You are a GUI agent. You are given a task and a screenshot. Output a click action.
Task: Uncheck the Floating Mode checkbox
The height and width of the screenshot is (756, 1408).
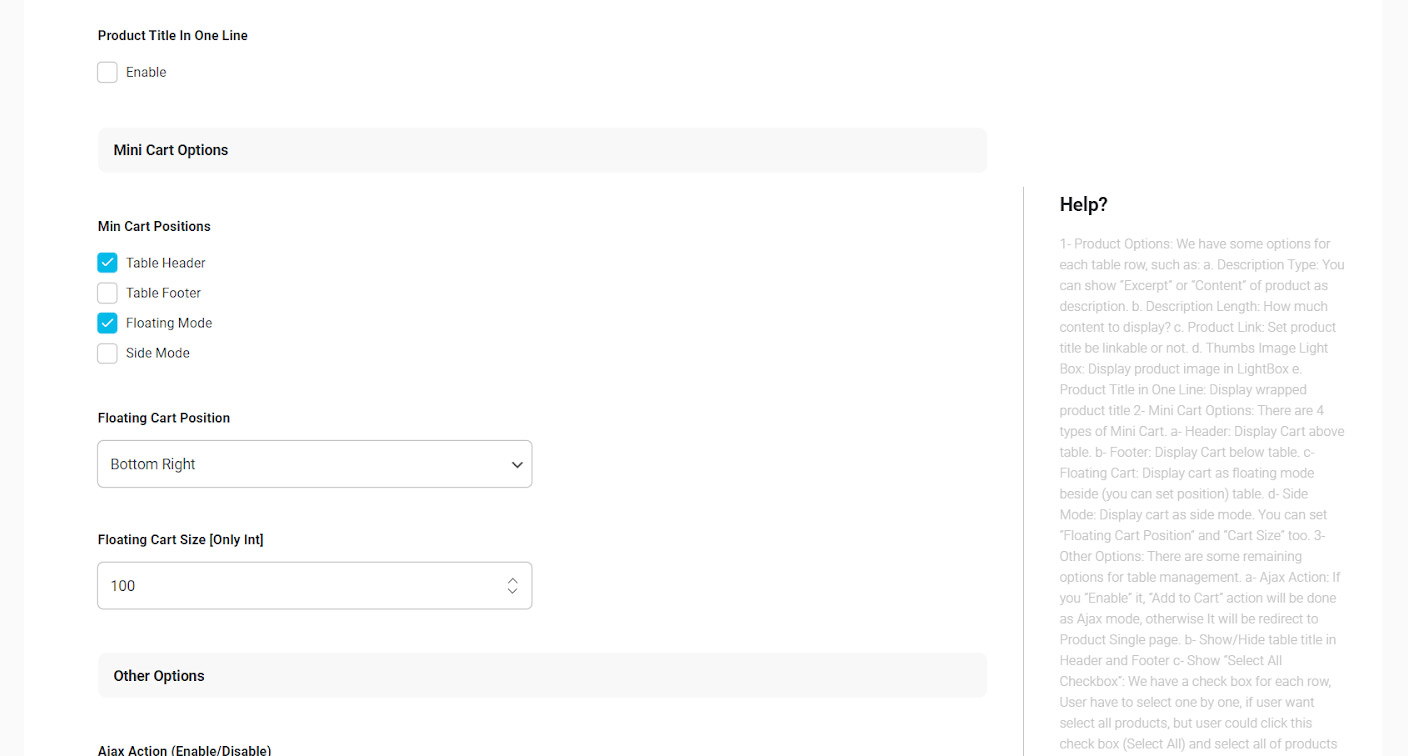pyautogui.click(x=107, y=323)
